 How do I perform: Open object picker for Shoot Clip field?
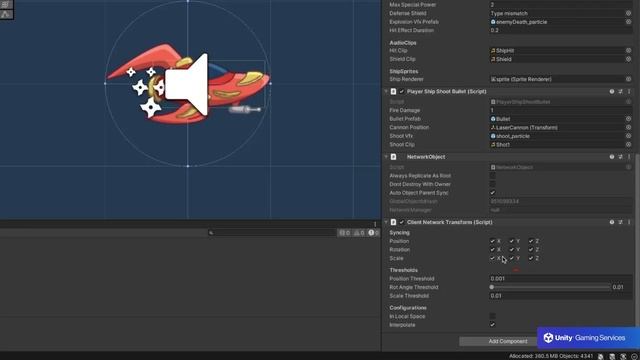[628, 144]
